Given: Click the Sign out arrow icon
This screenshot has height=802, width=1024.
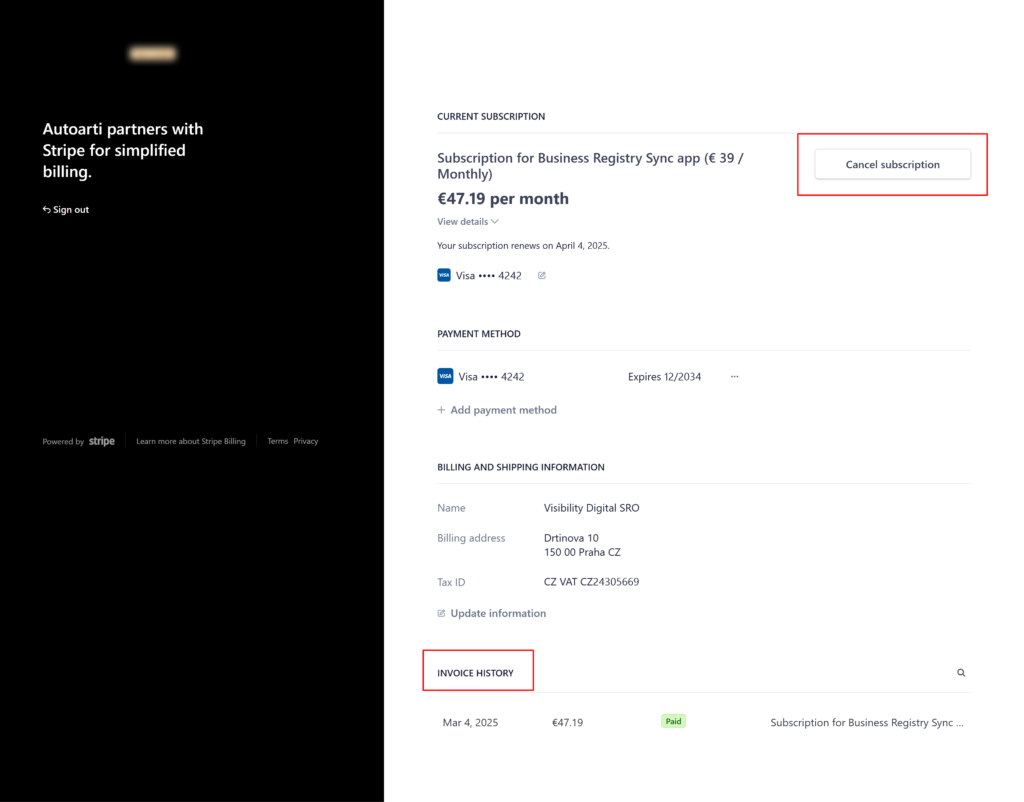Looking at the screenshot, I should pyautogui.click(x=46, y=210).
